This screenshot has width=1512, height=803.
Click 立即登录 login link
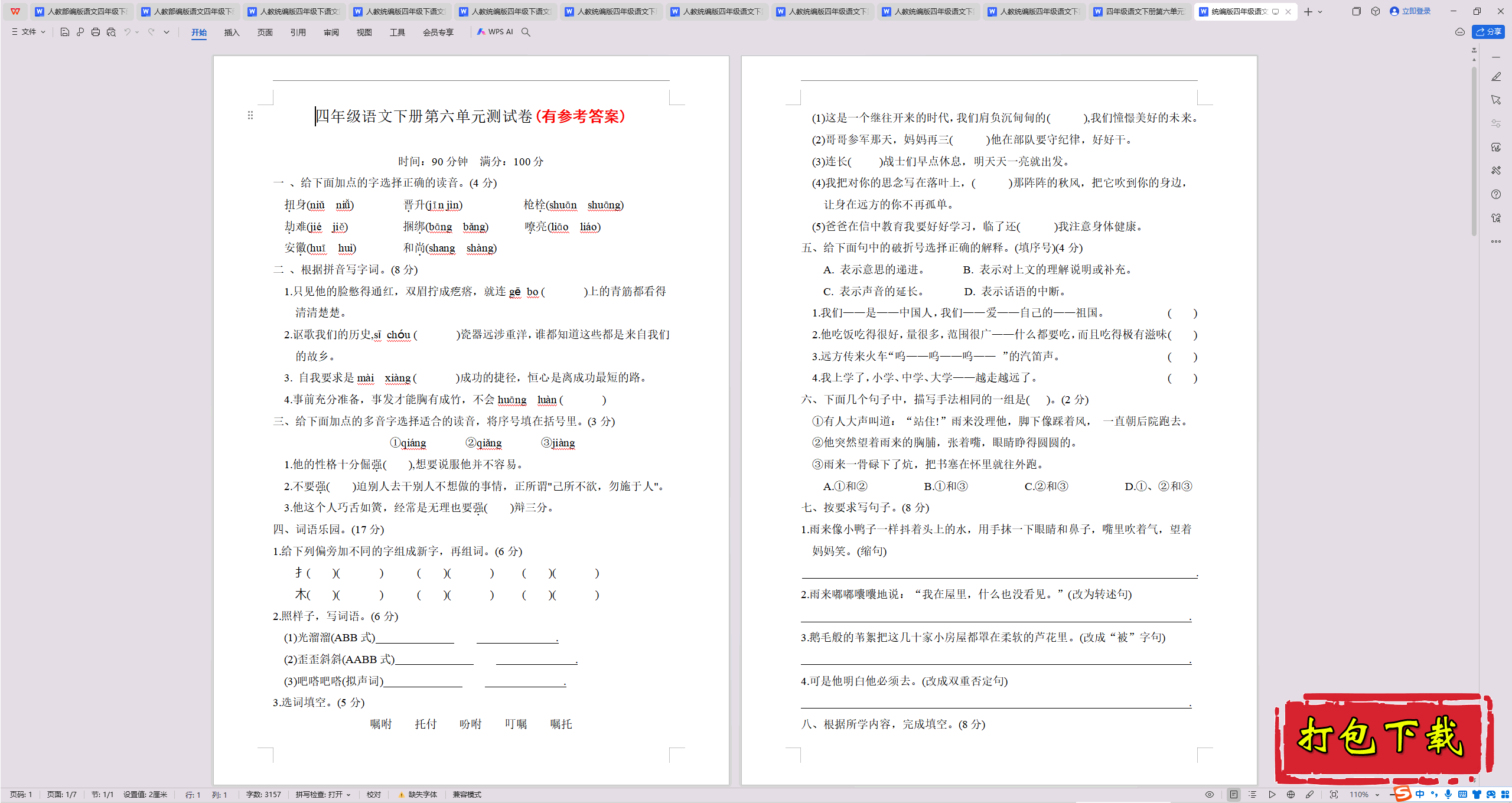pos(1410,11)
